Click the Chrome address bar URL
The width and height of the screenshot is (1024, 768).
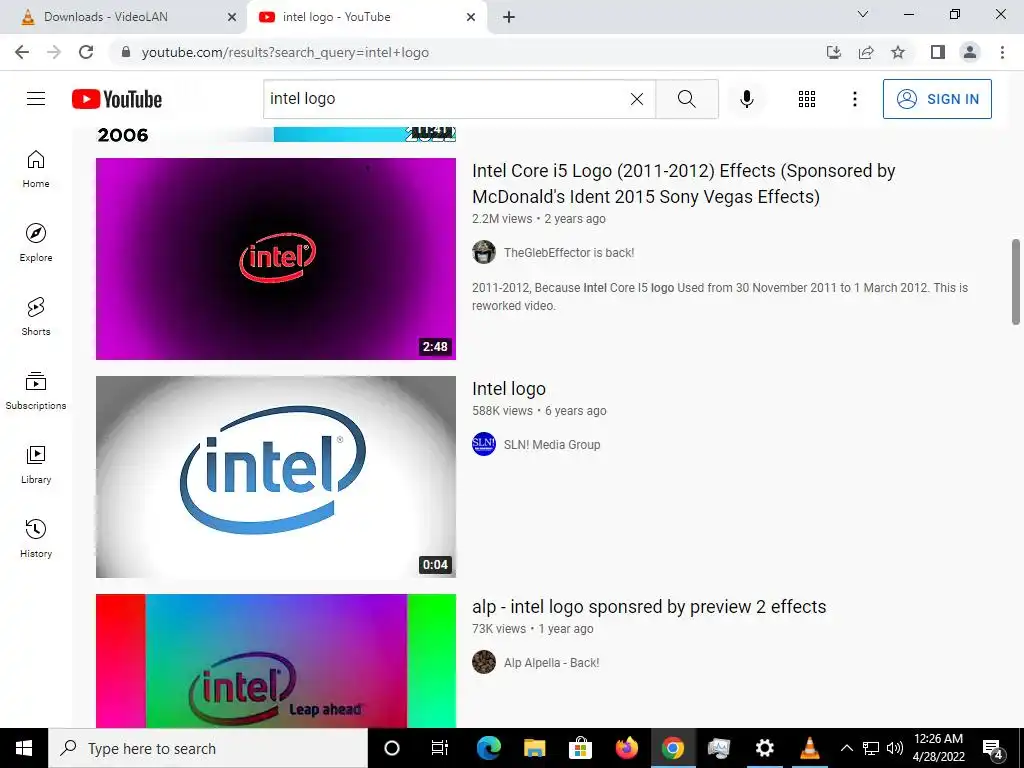(x=285, y=52)
